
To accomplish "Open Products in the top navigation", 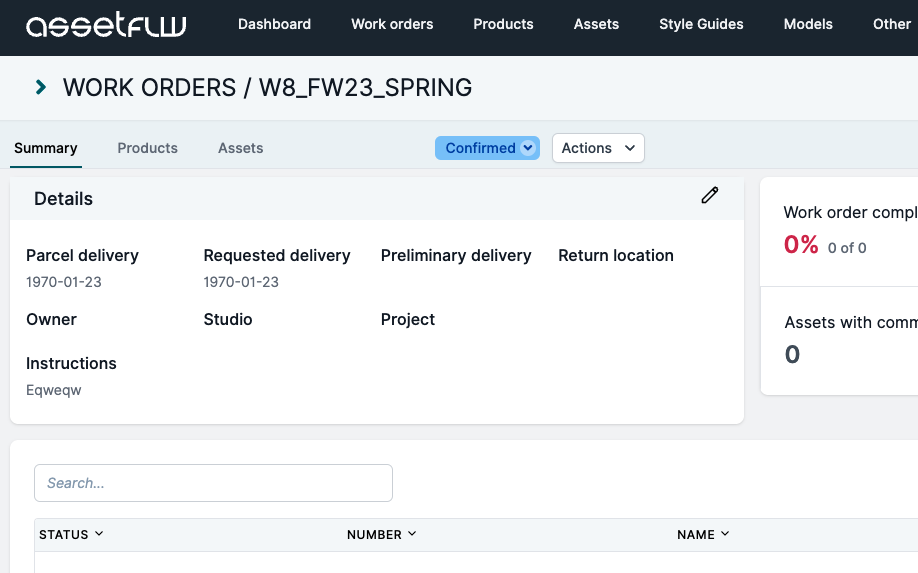I will (x=503, y=24).
